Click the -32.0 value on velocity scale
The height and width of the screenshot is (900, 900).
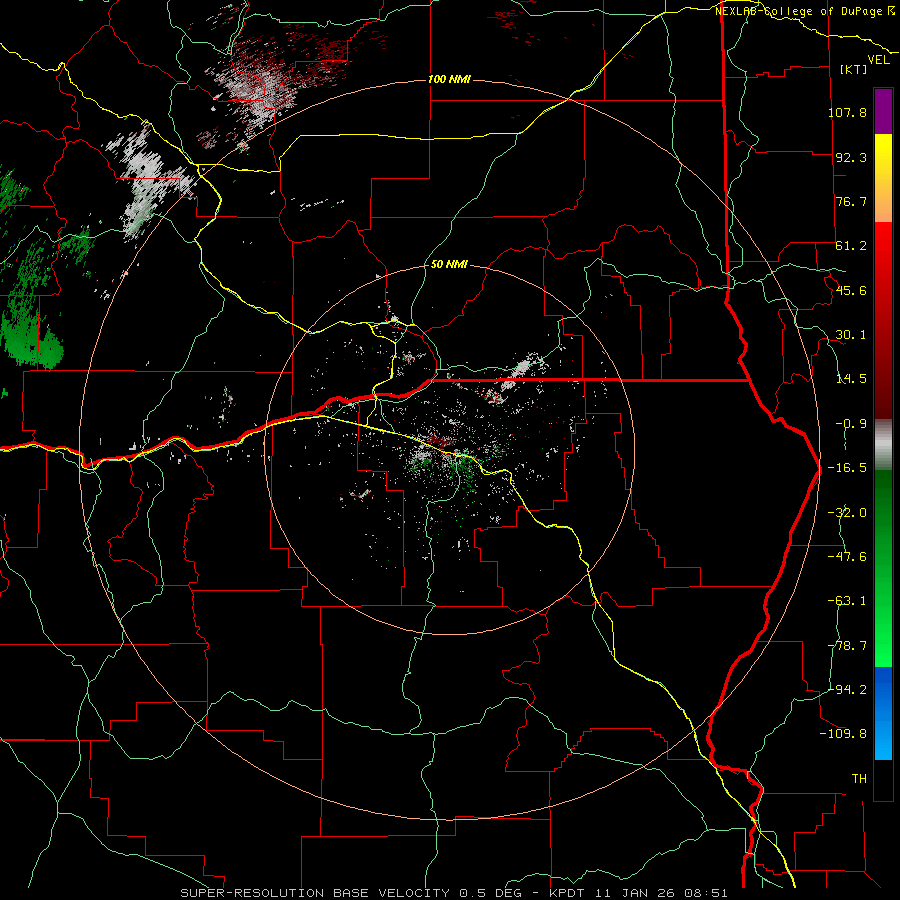coord(847,512)
